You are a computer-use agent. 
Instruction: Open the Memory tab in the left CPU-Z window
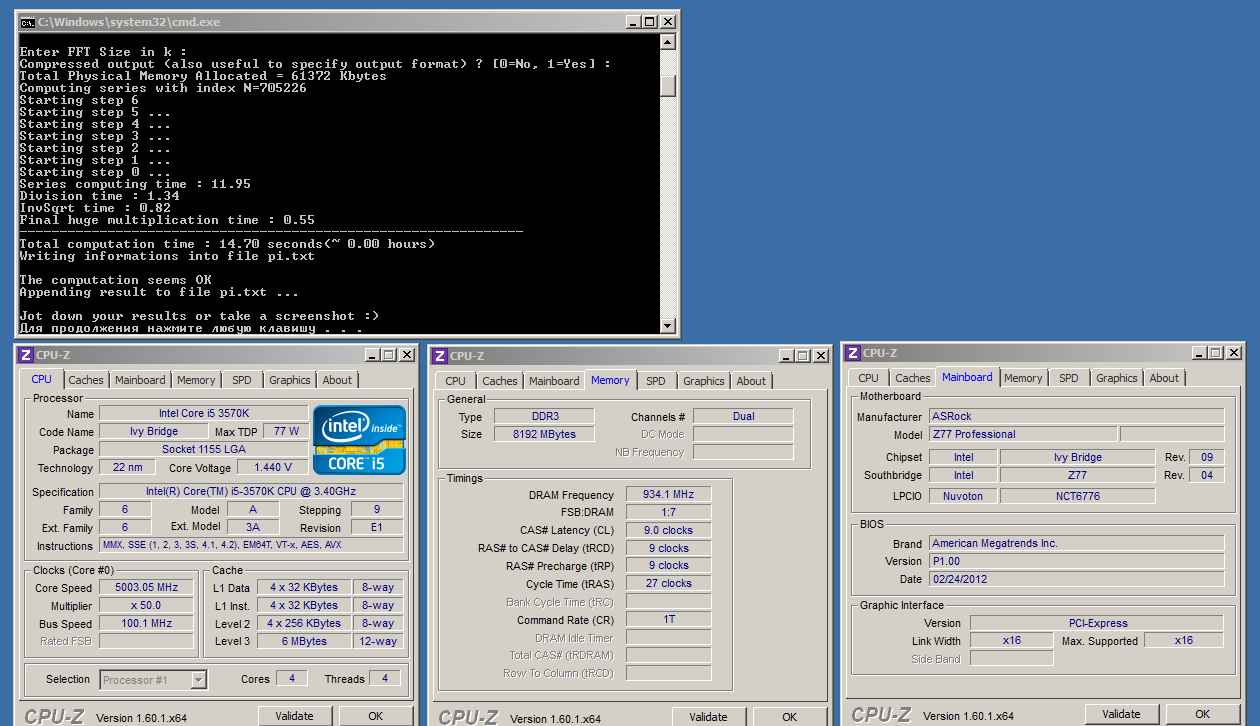[196, 380]
